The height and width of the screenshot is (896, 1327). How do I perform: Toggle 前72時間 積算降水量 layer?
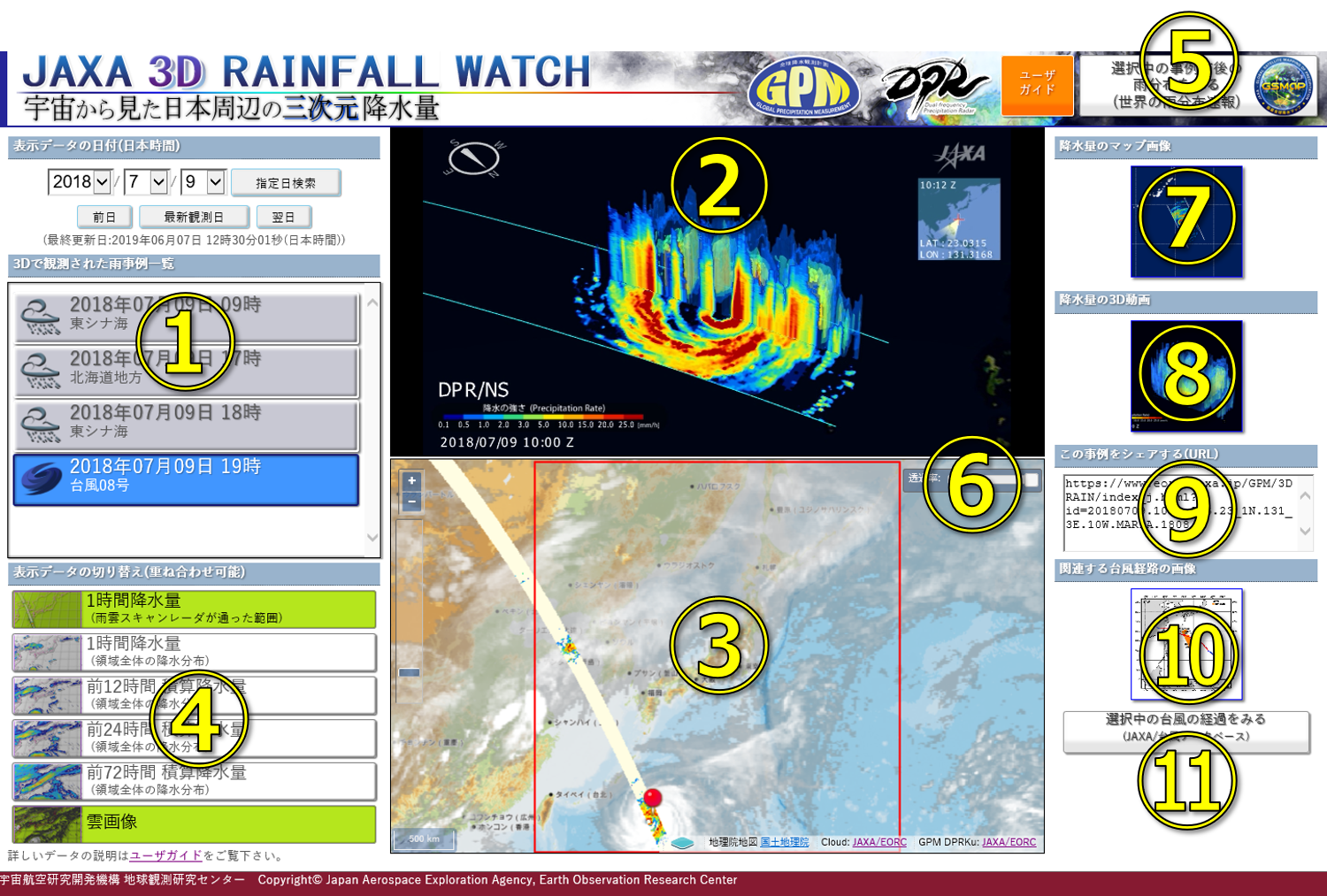coord(194,781)
